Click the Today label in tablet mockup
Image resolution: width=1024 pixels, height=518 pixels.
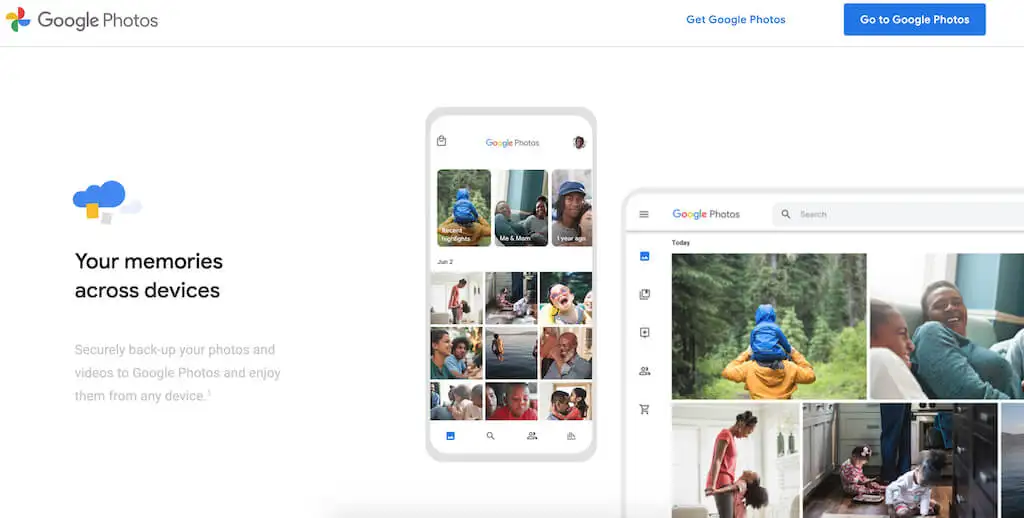click(x=680, y=242)
